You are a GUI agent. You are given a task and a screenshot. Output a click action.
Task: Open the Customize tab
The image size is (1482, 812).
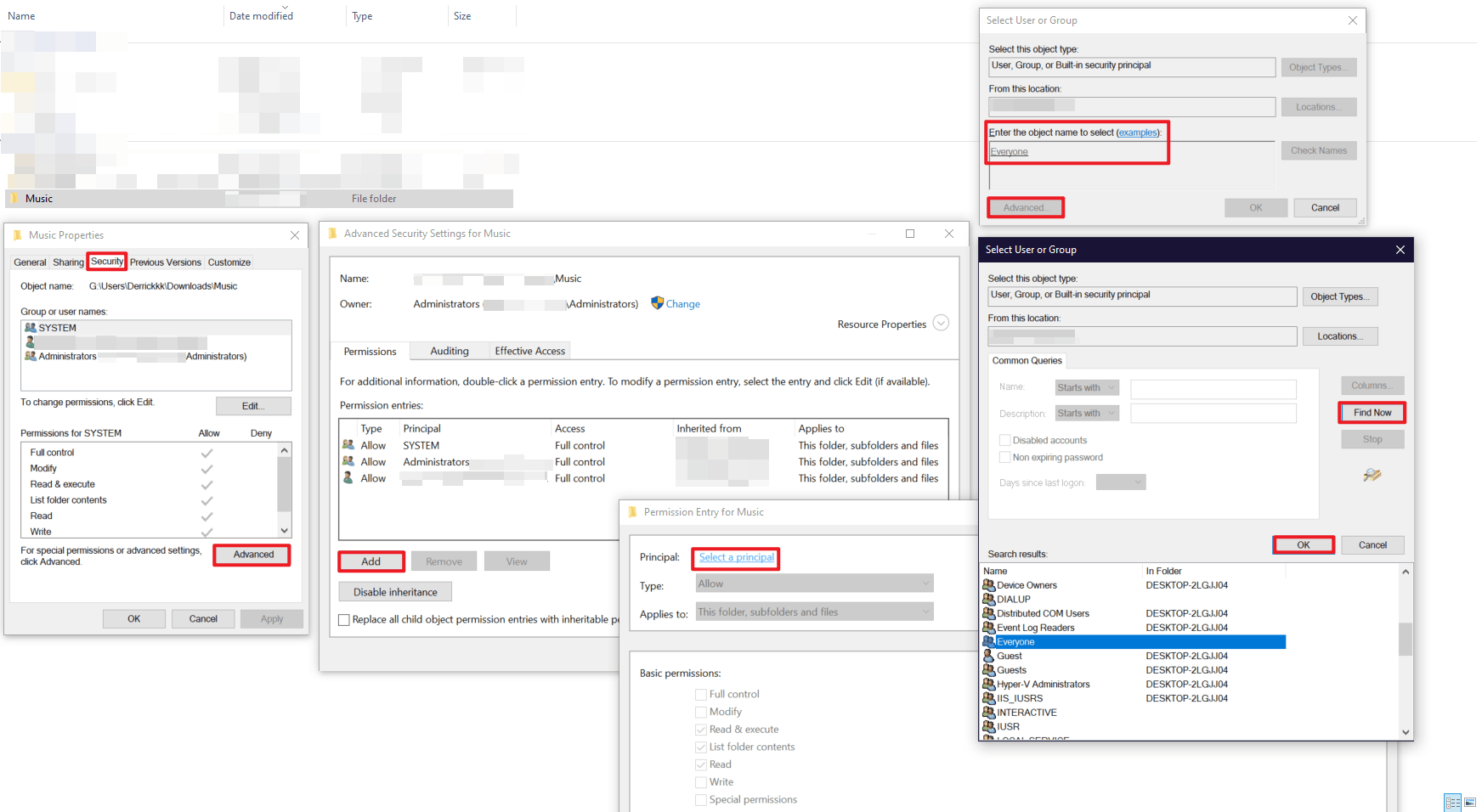tap(229, 262)
